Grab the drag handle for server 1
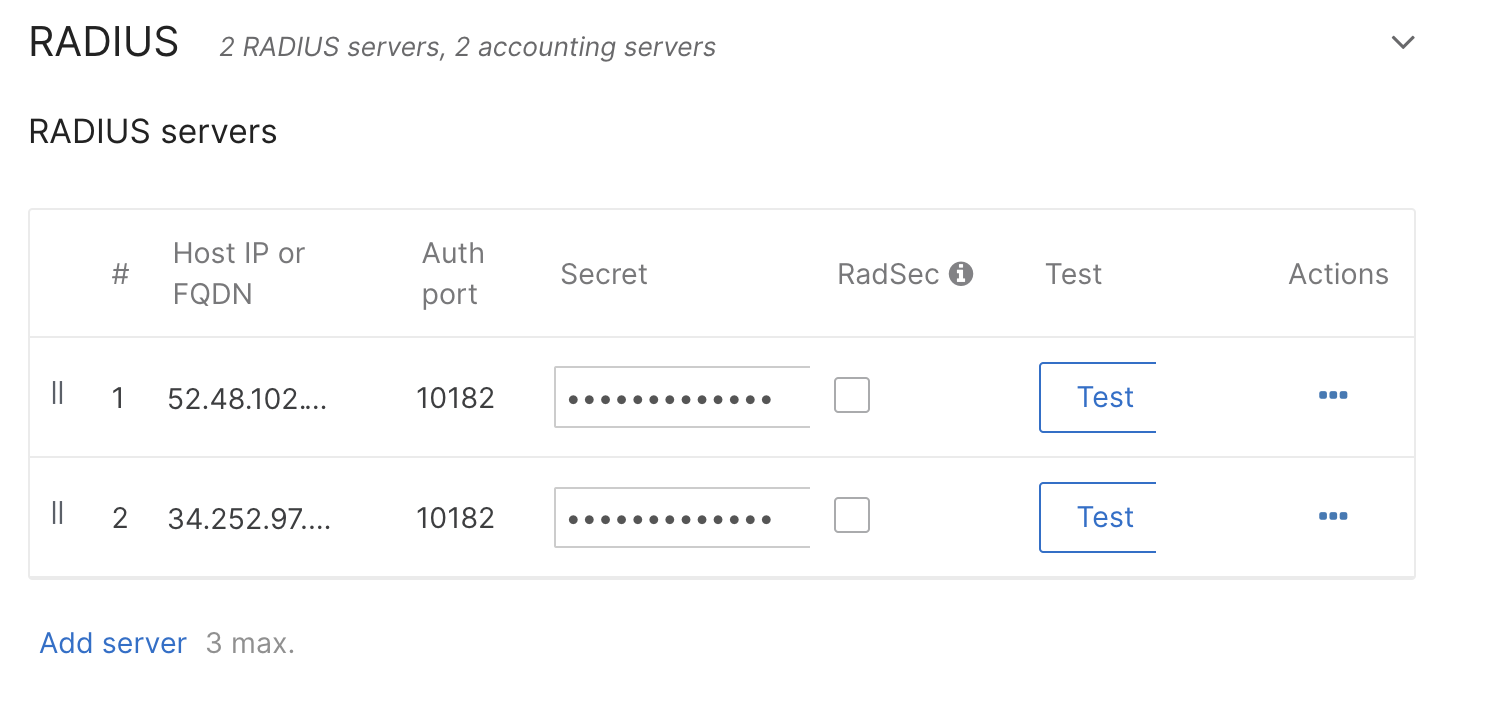This screenshot has height=714, width=1510. click(58, 394)
